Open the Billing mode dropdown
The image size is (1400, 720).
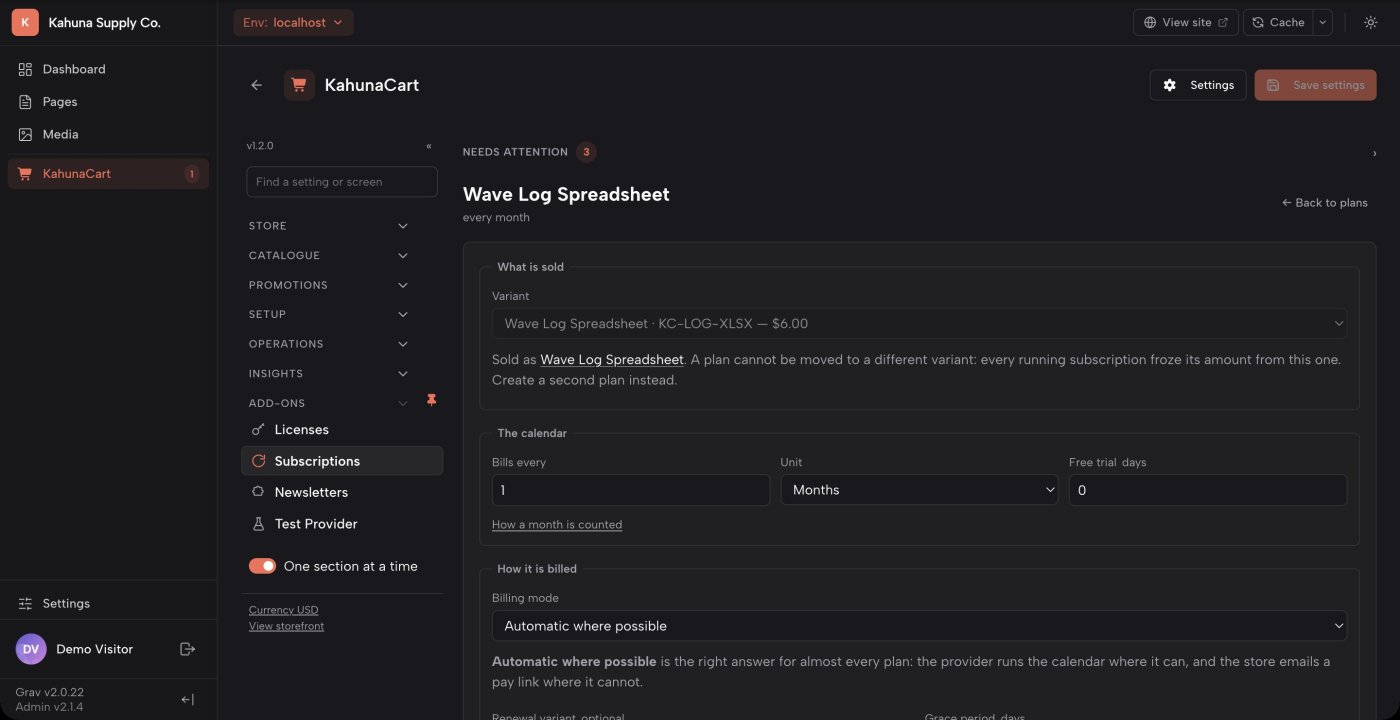tap(919, 626)
